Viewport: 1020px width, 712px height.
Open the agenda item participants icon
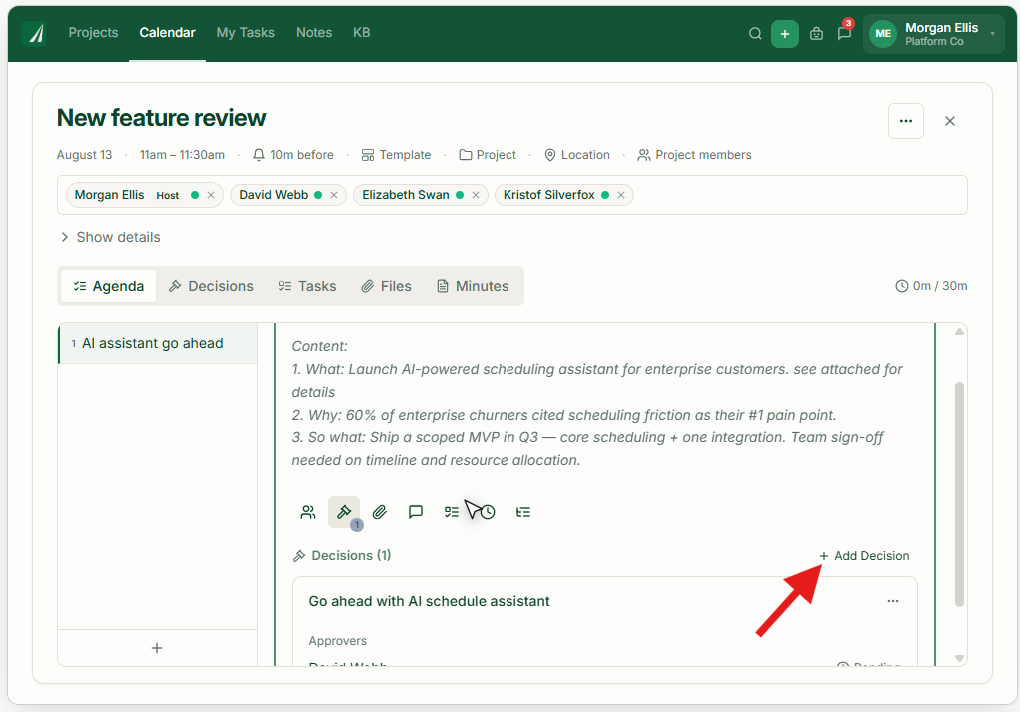coord(308,512)
